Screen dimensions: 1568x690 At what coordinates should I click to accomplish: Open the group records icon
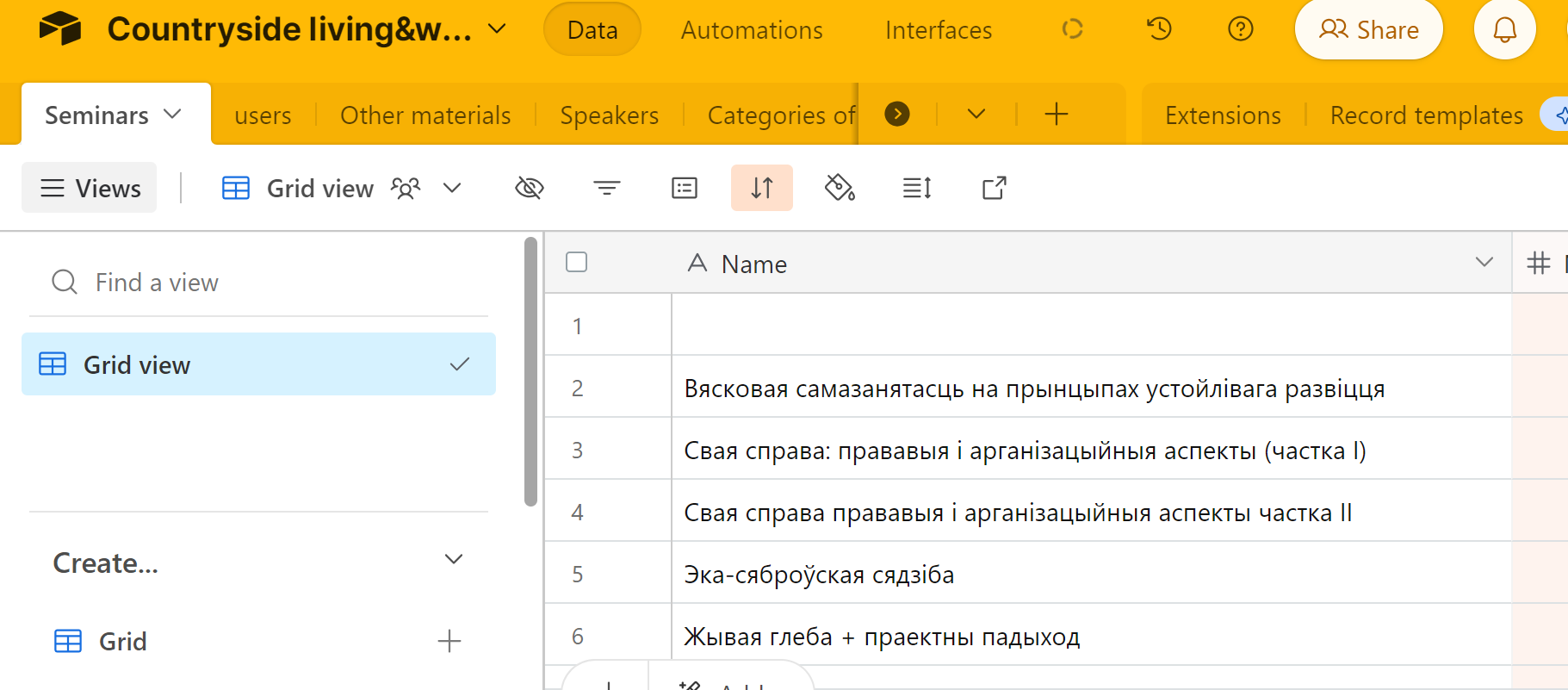coord(685,188)
